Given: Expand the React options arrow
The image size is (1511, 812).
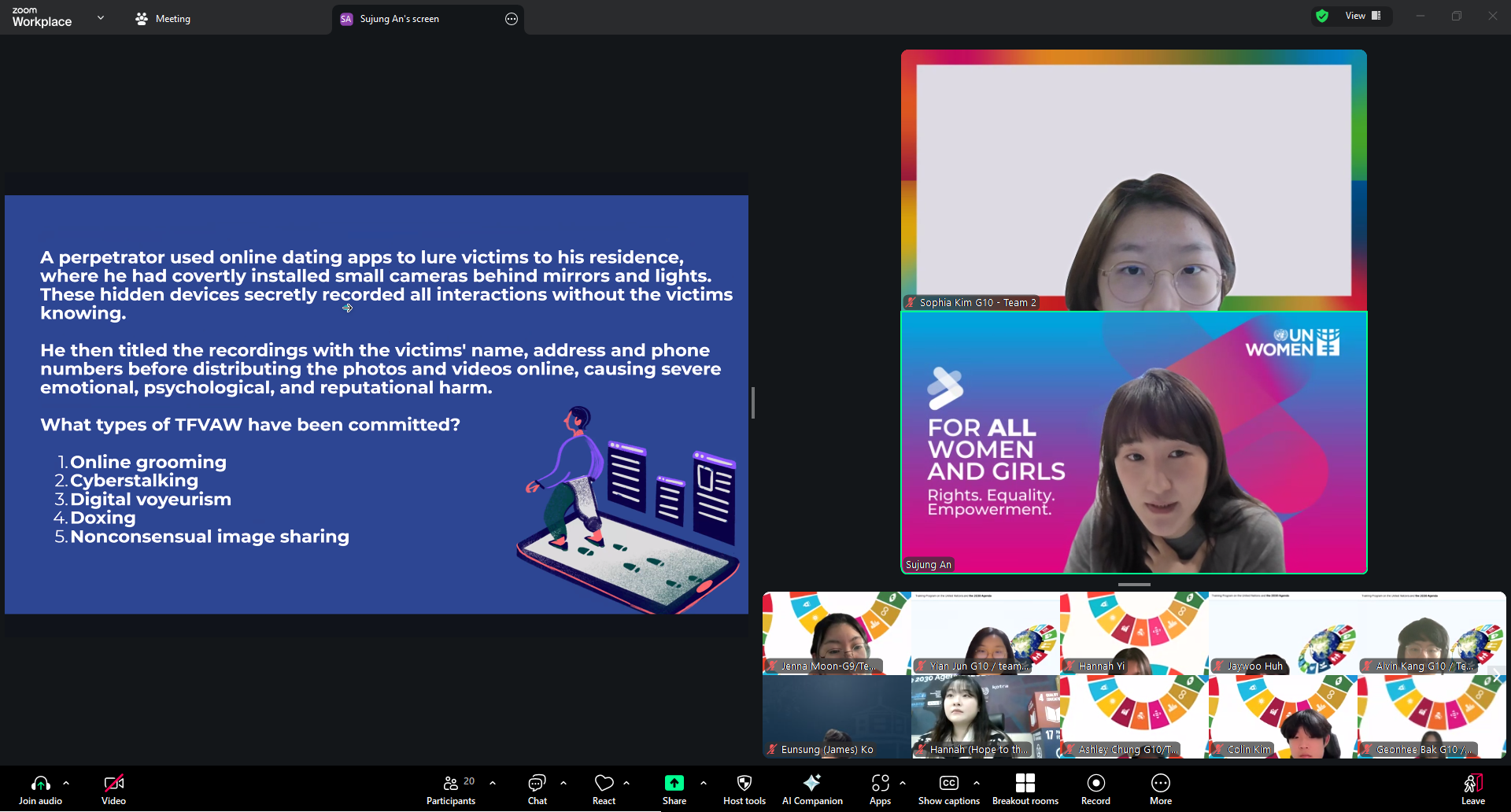Looking at the screenshot, I should [x=626, y=783].
